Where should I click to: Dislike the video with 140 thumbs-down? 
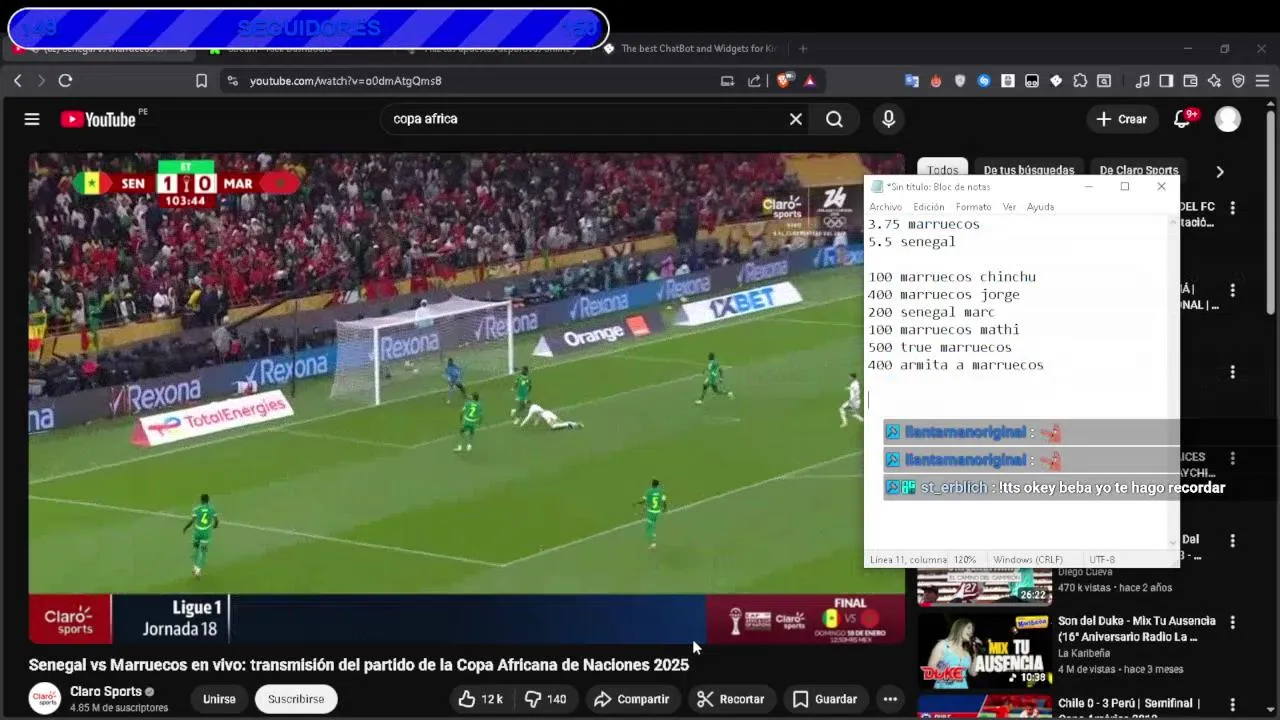pos(546,699)
